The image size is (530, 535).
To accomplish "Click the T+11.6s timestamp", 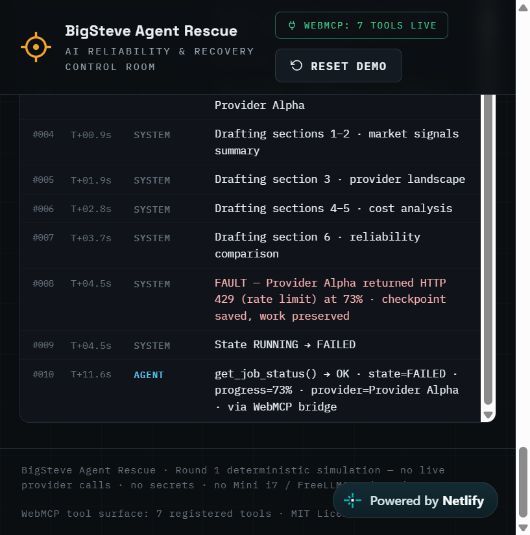I will tap(91, 375).
